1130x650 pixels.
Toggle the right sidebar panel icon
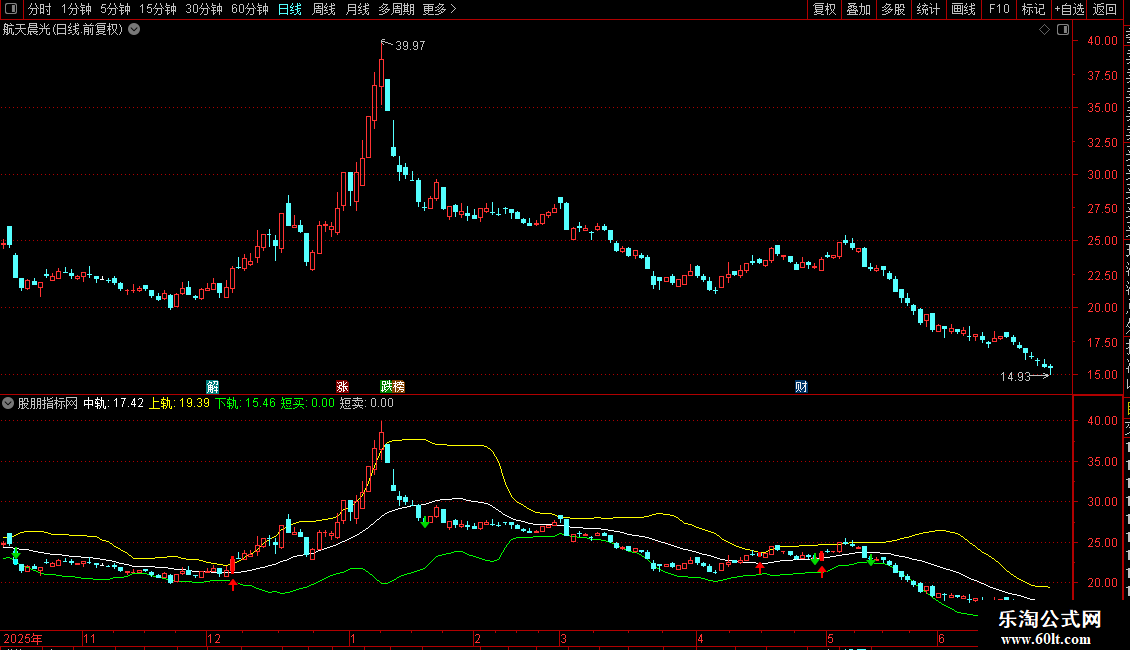[x=1063, y=30]
